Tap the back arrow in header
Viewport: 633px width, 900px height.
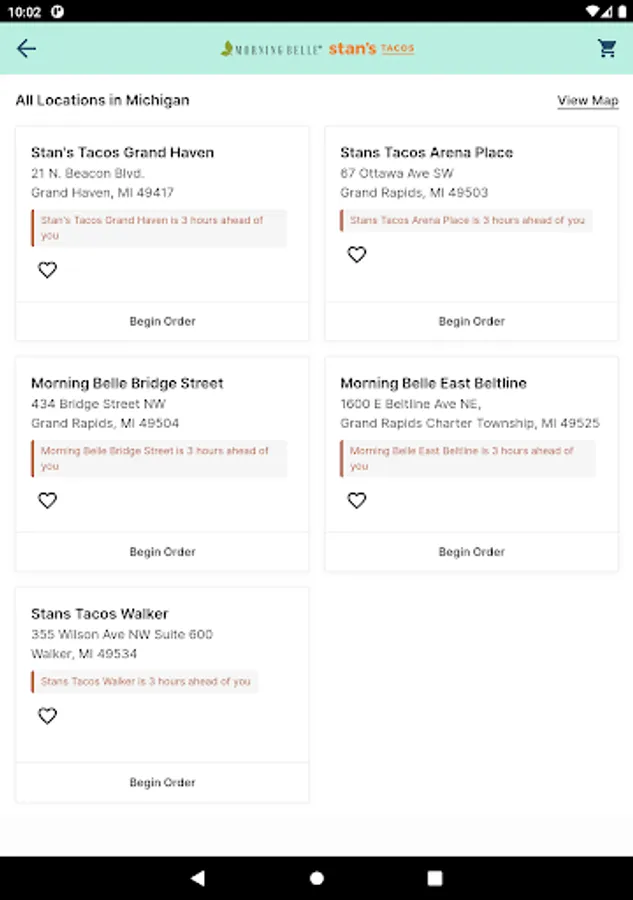pyautogui.click(x=27, y=49)
